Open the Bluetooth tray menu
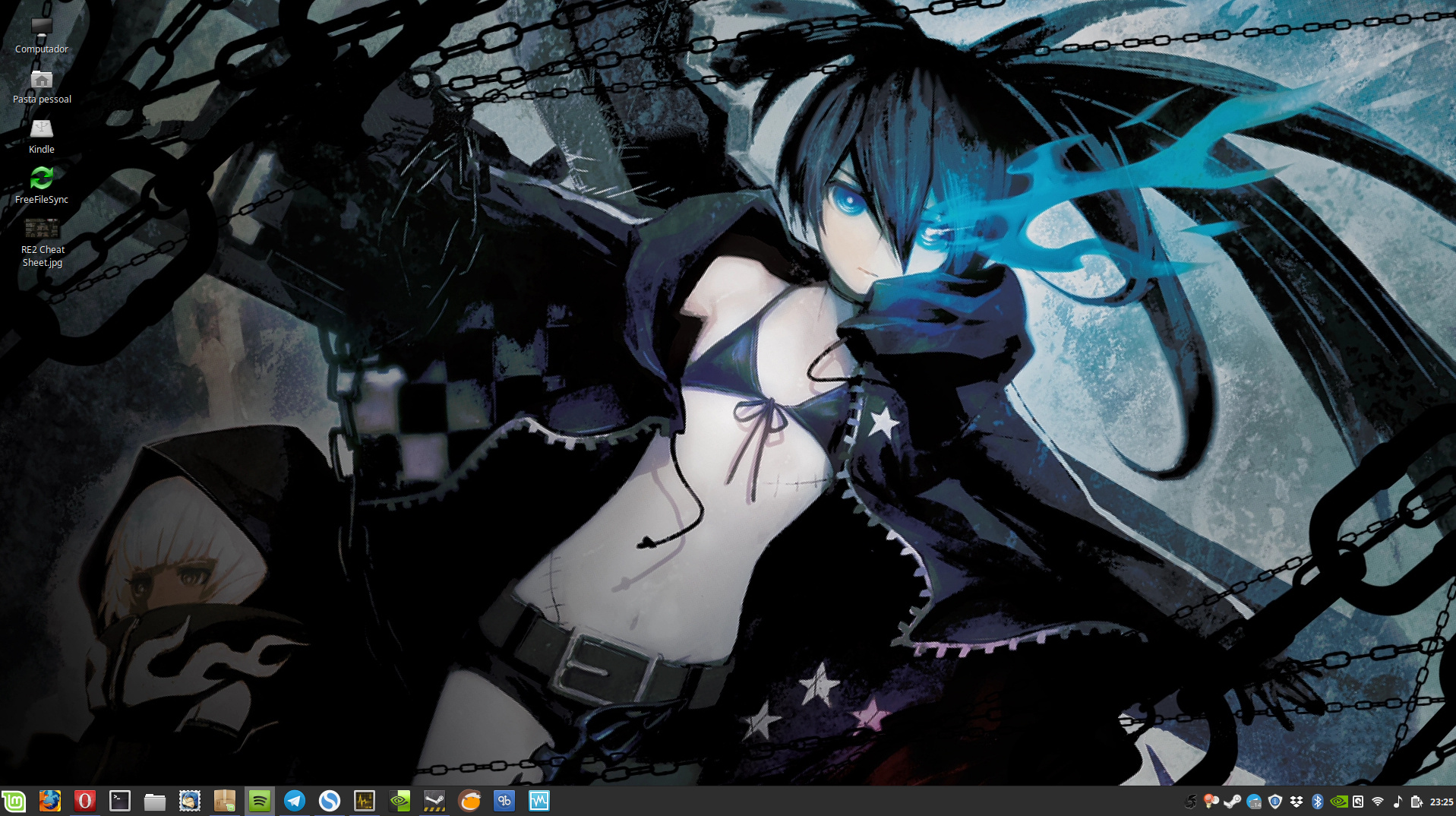 pos(1318,802)
